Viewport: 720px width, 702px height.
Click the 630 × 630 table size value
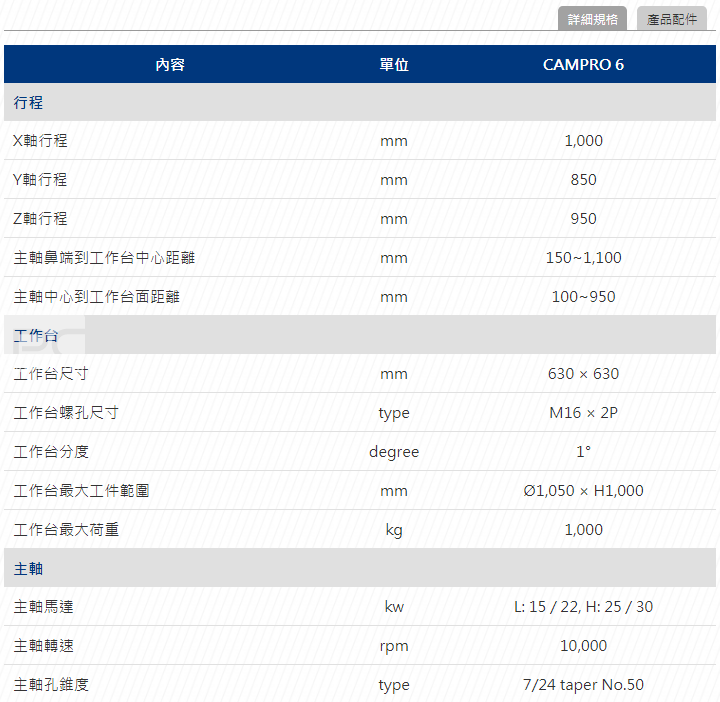(x=583, y=374)
